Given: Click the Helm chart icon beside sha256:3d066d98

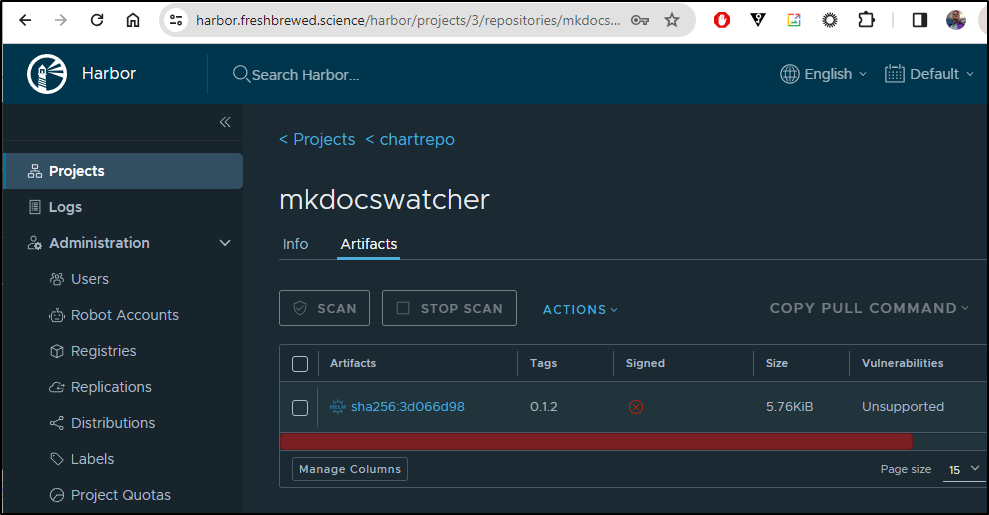Looking at the screenshot, I should 337,407.
